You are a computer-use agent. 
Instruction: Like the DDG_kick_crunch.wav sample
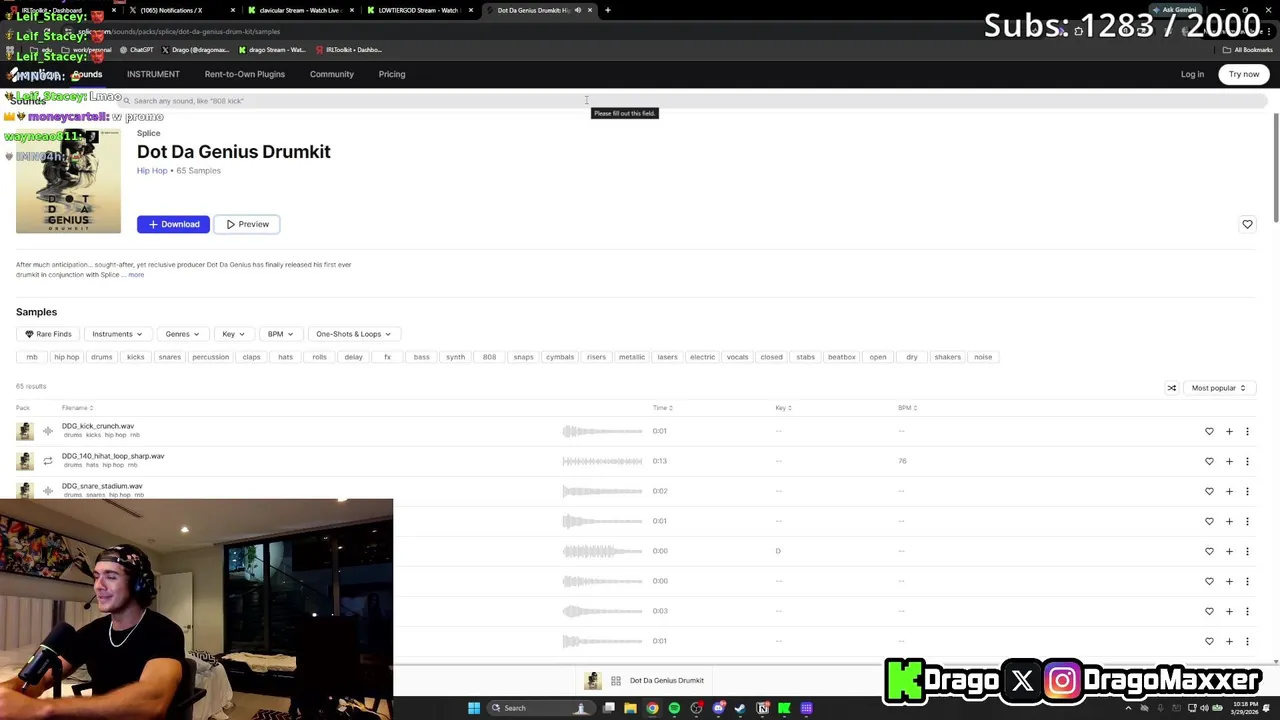[x=1209, y=431]
